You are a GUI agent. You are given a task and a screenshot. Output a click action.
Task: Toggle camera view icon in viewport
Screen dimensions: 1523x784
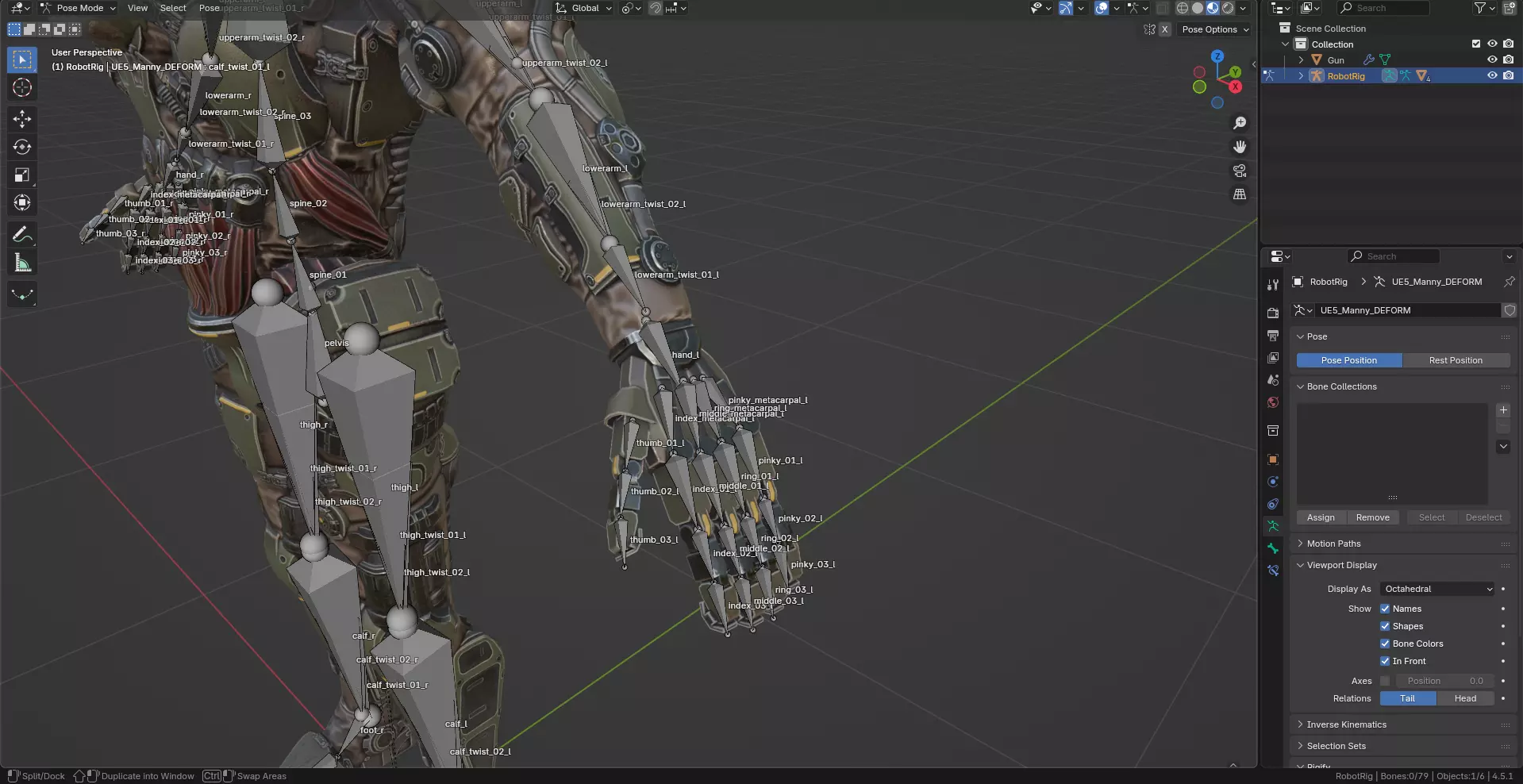pyautogui.click(x=1240, y=171)
